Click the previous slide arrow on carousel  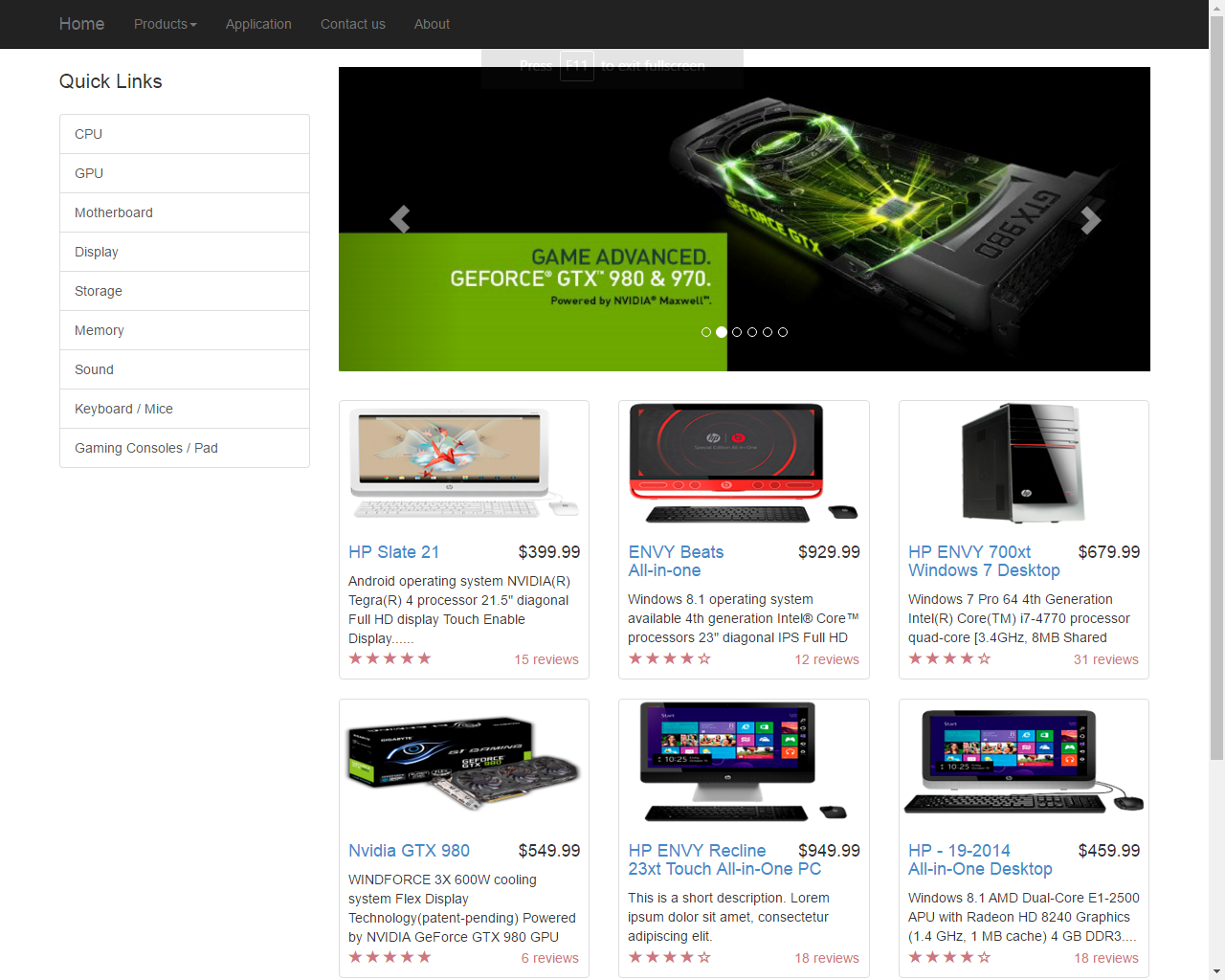(x=400, y=219)
